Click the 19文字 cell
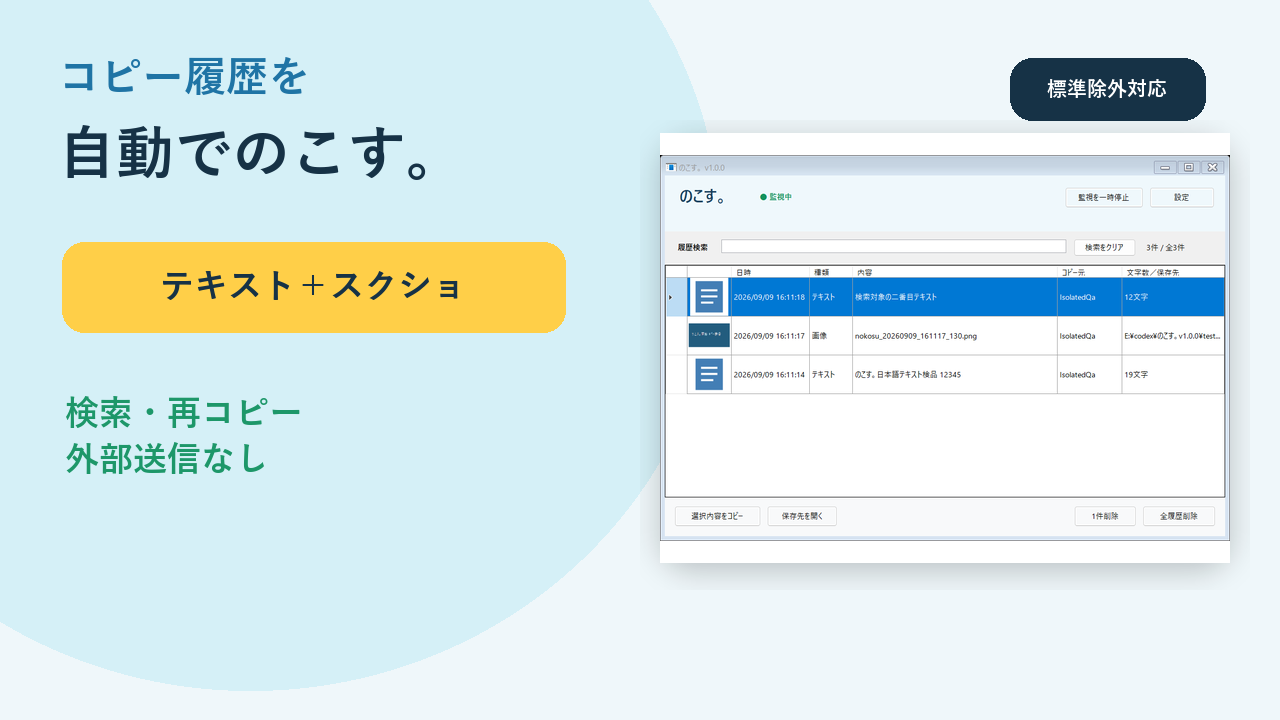 [1173, 374]
